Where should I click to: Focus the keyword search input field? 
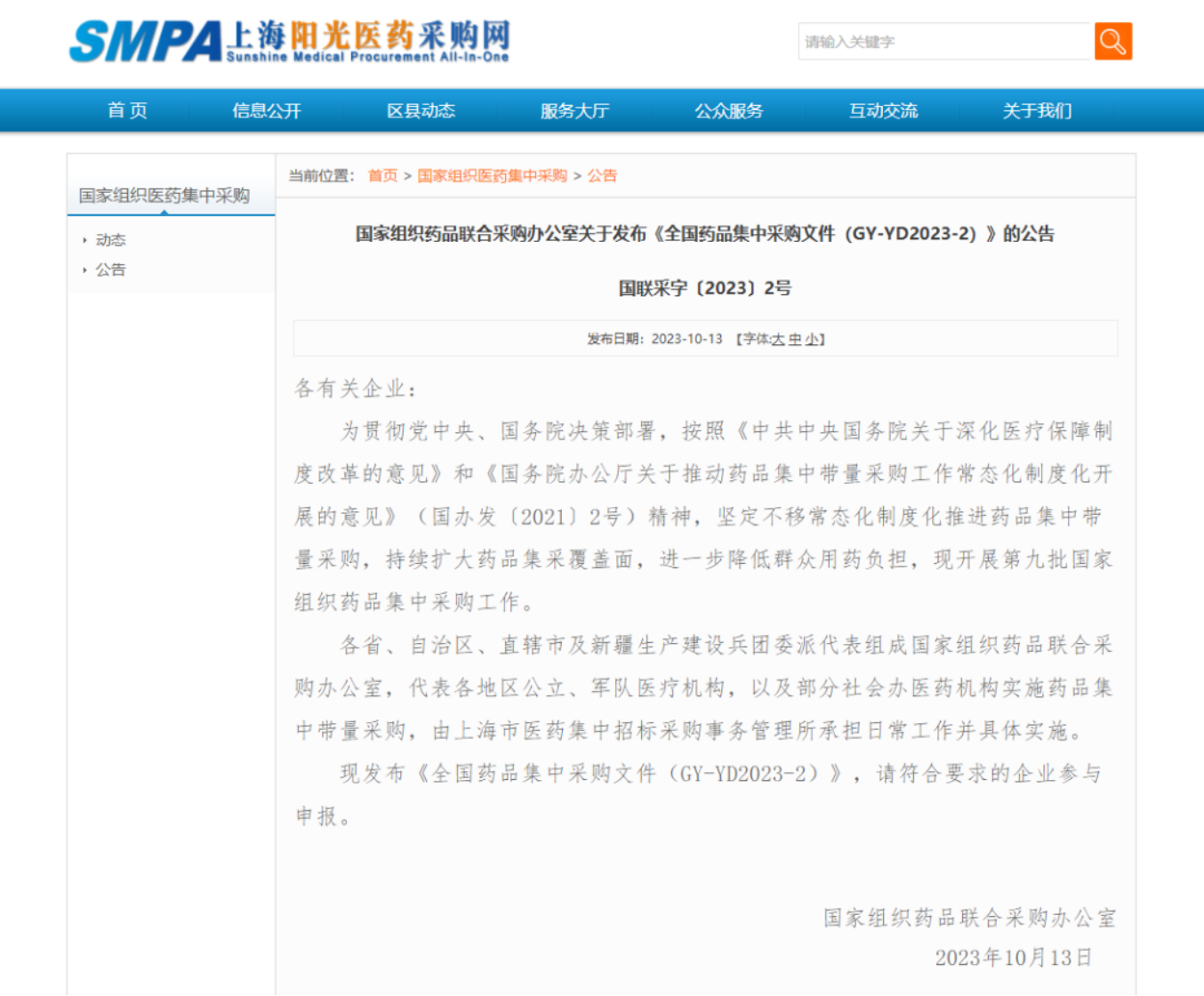pos(945,41)
